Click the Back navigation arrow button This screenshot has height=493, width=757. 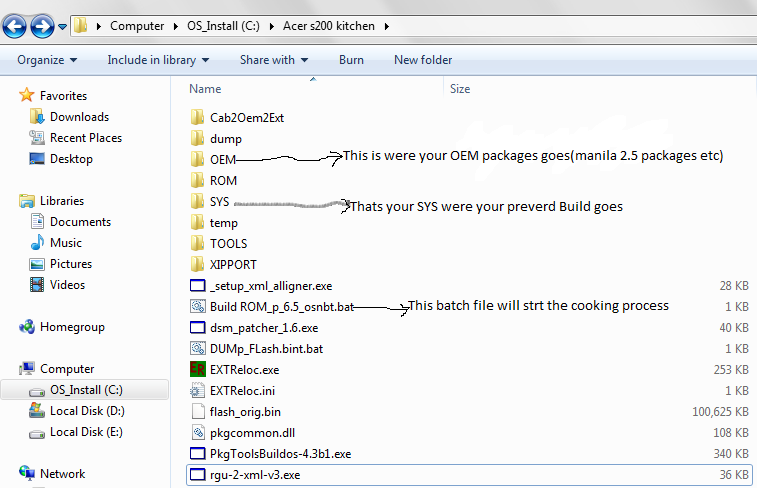[16, 23]
